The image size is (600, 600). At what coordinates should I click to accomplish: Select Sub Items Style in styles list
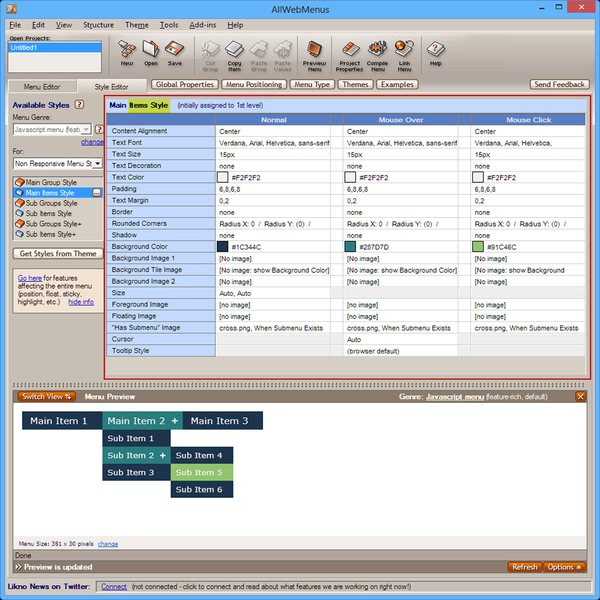[48, 214]
